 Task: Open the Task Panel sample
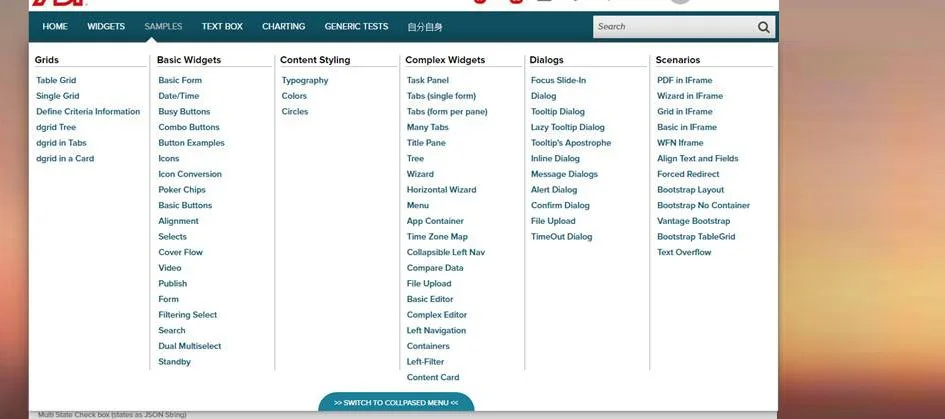428,80
